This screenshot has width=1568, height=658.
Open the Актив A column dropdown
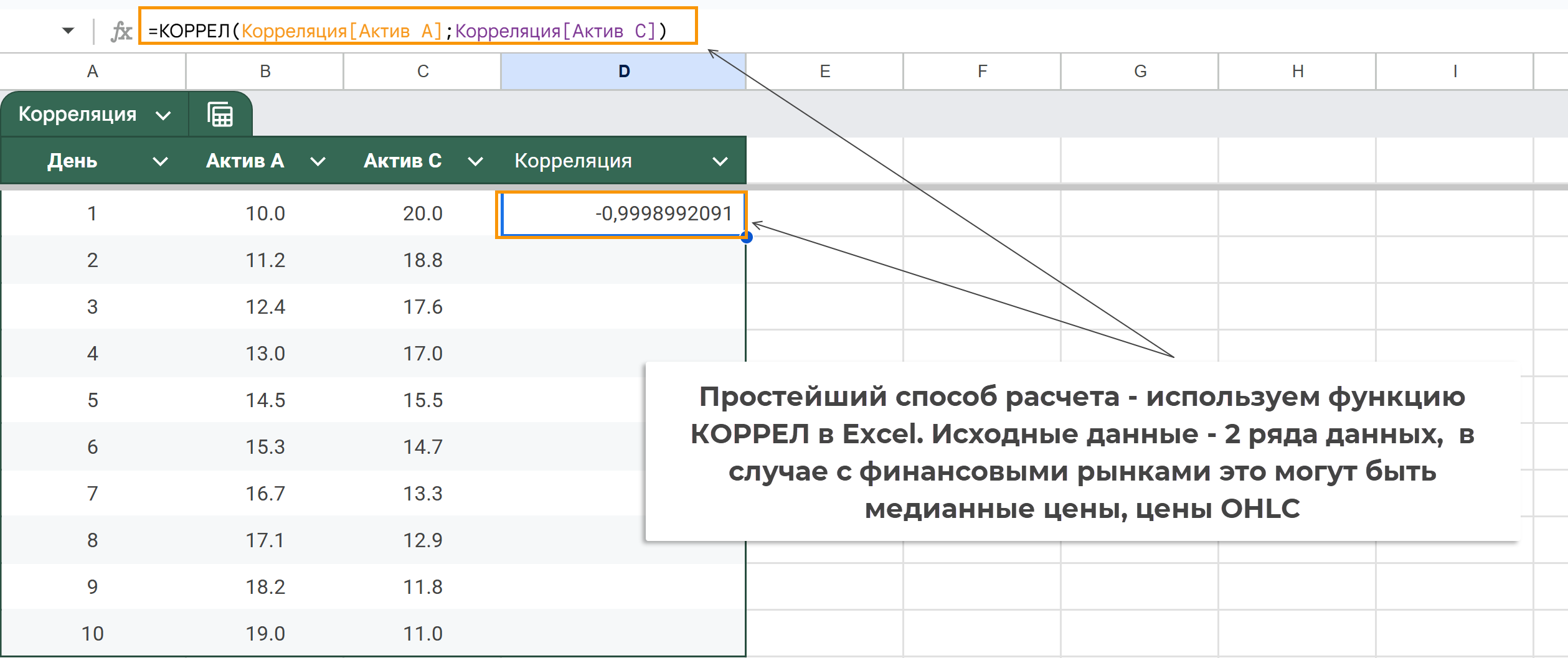click(x=318, y=162)
